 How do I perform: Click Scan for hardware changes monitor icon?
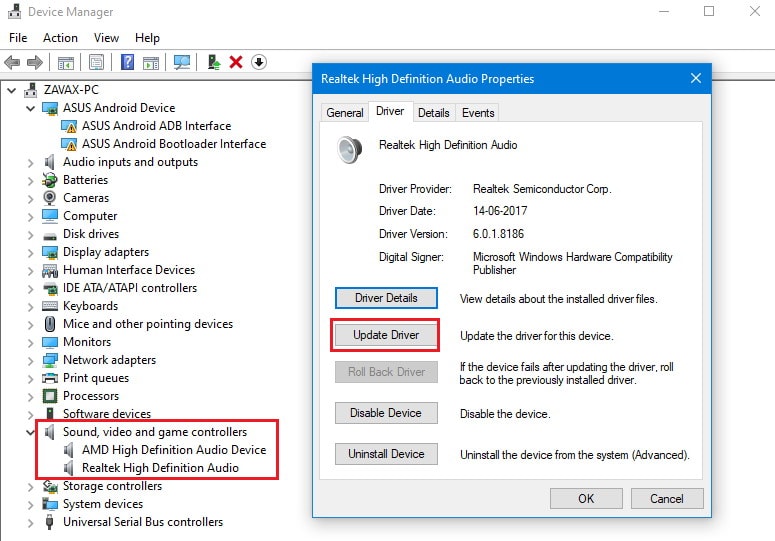coord(182,62)
